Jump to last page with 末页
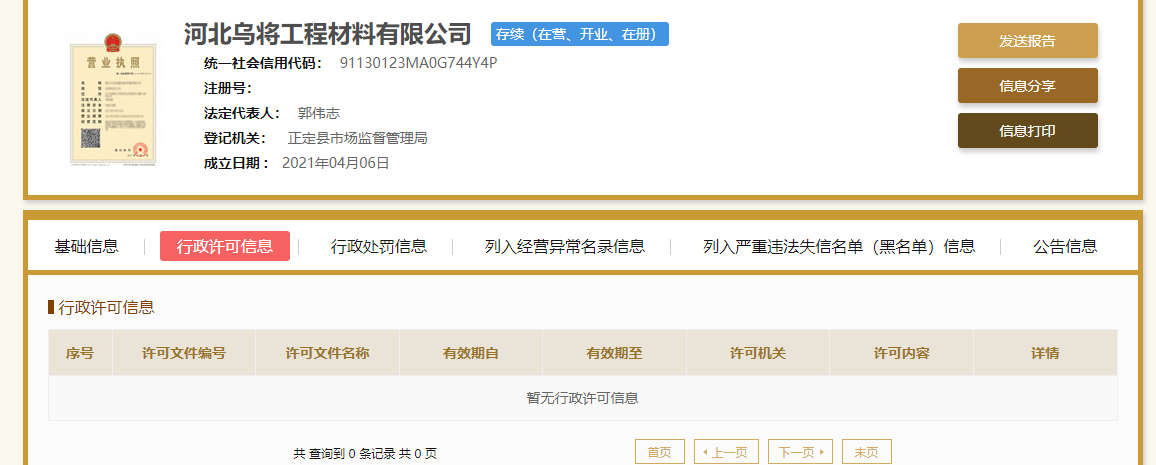 [x=866, y=452]
